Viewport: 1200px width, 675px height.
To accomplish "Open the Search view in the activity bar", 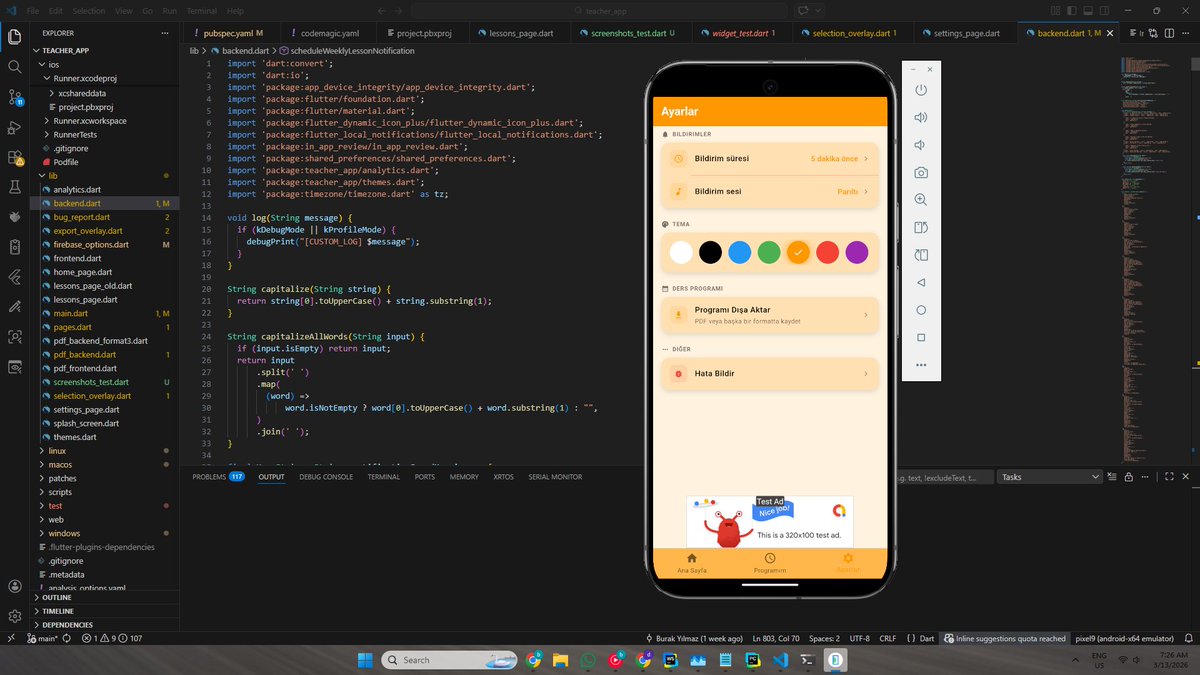I will (14, 67).
